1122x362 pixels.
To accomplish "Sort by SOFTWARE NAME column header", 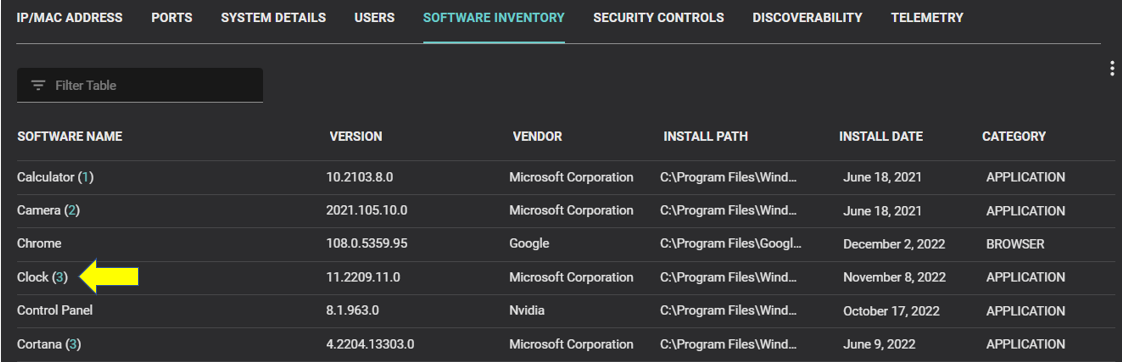I will [x=69, y=136].
